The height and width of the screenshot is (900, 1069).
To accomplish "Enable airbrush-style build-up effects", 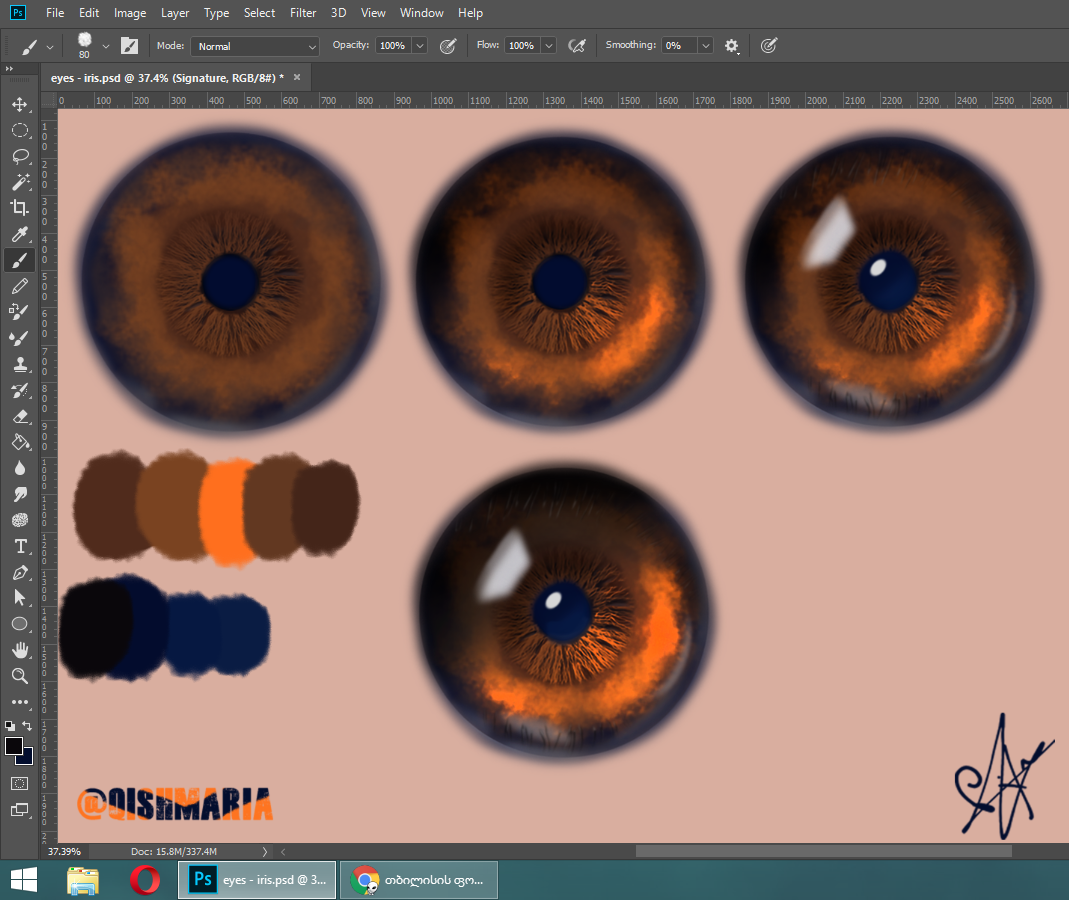I will (577, 46).
